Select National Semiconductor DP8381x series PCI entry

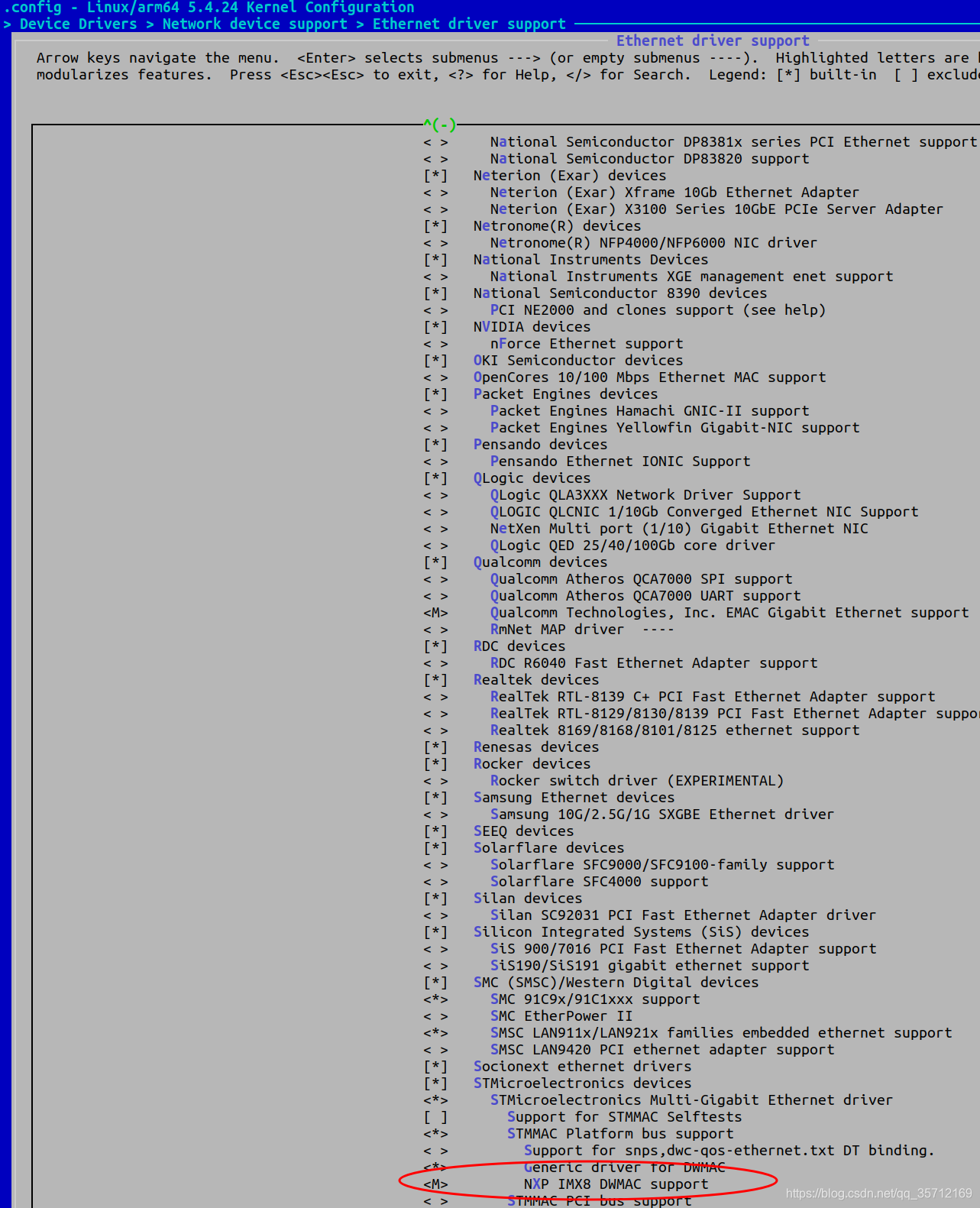[733, 142]
